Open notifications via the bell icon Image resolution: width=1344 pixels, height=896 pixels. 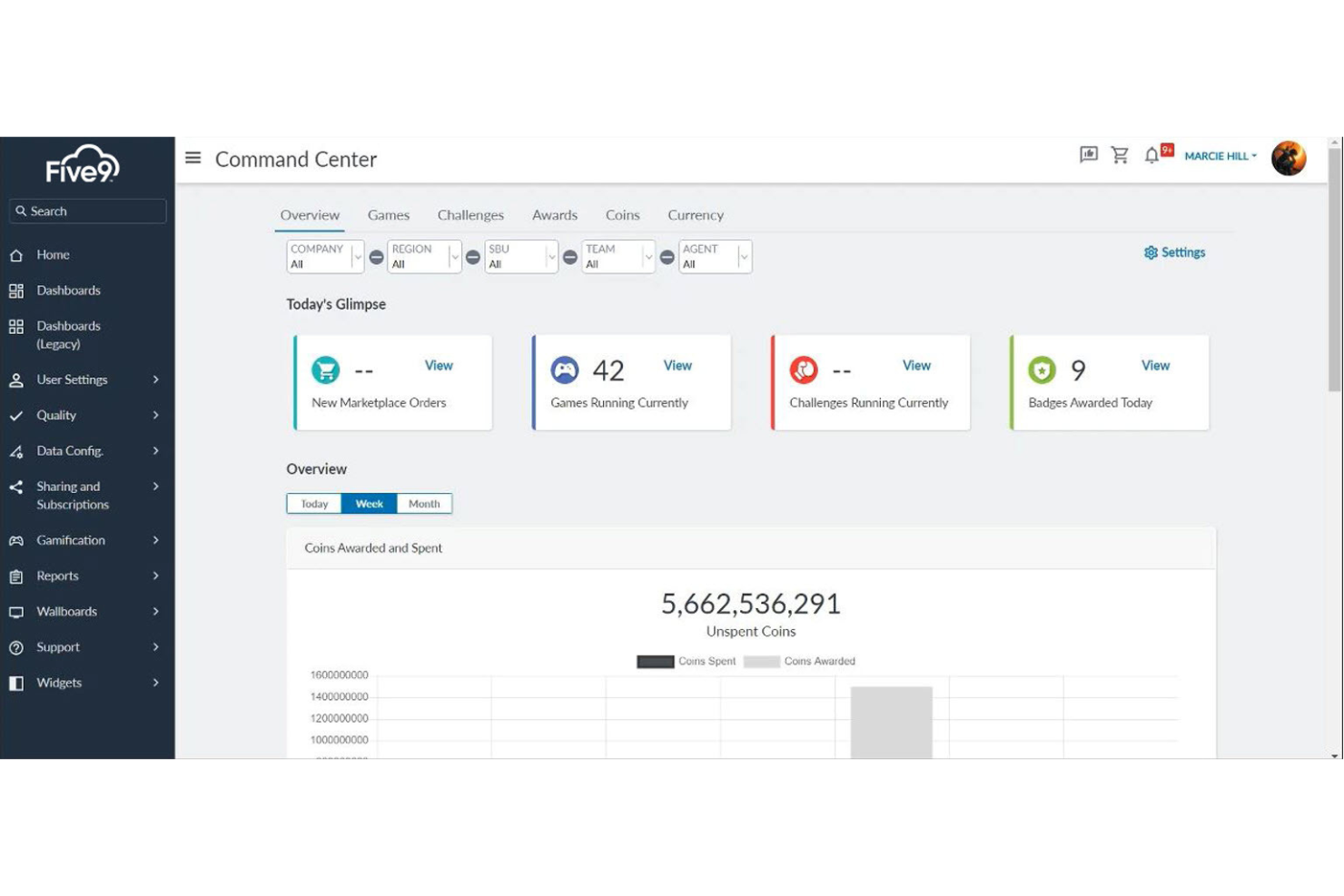click(x=1151, y=155)
